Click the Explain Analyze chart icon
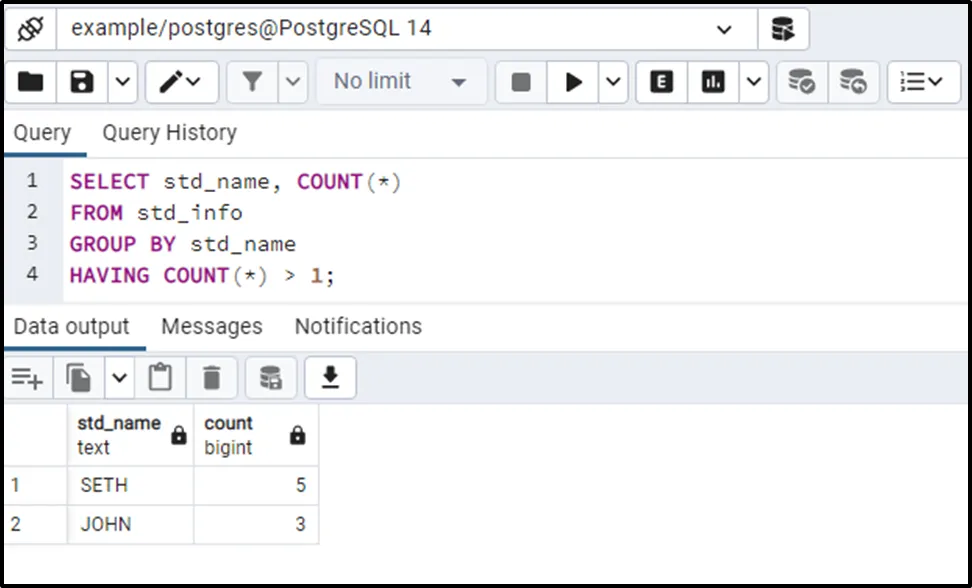Viewport: 972px width, 588px height. [713, 82]
